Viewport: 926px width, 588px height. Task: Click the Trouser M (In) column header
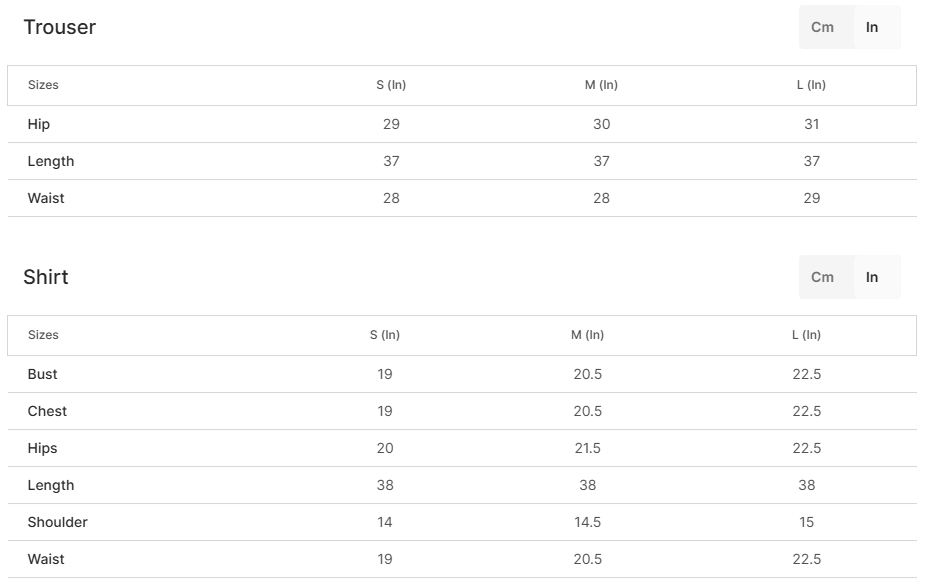(x=601, y=85)
